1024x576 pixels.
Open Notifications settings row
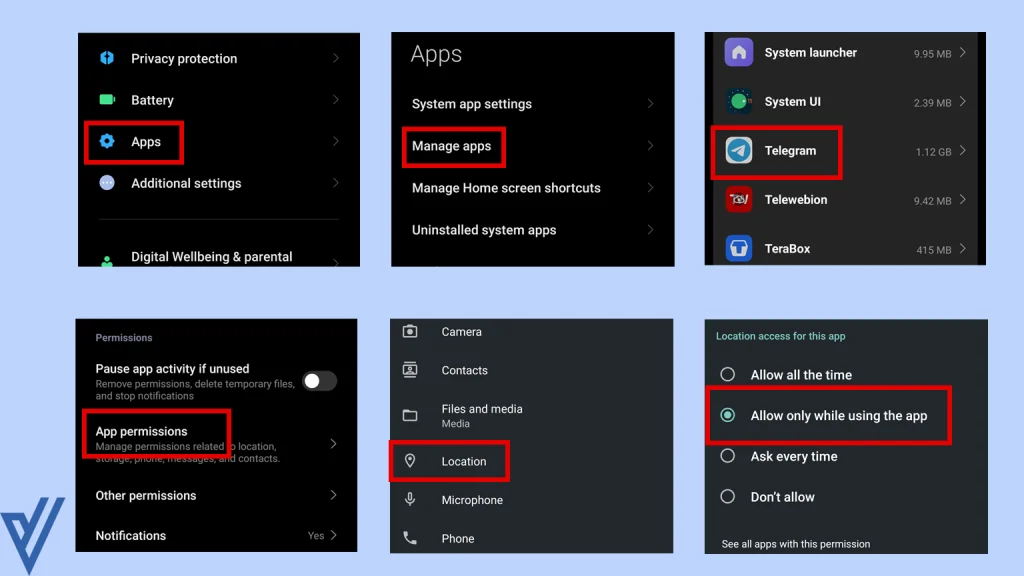[x=216, y=536]
